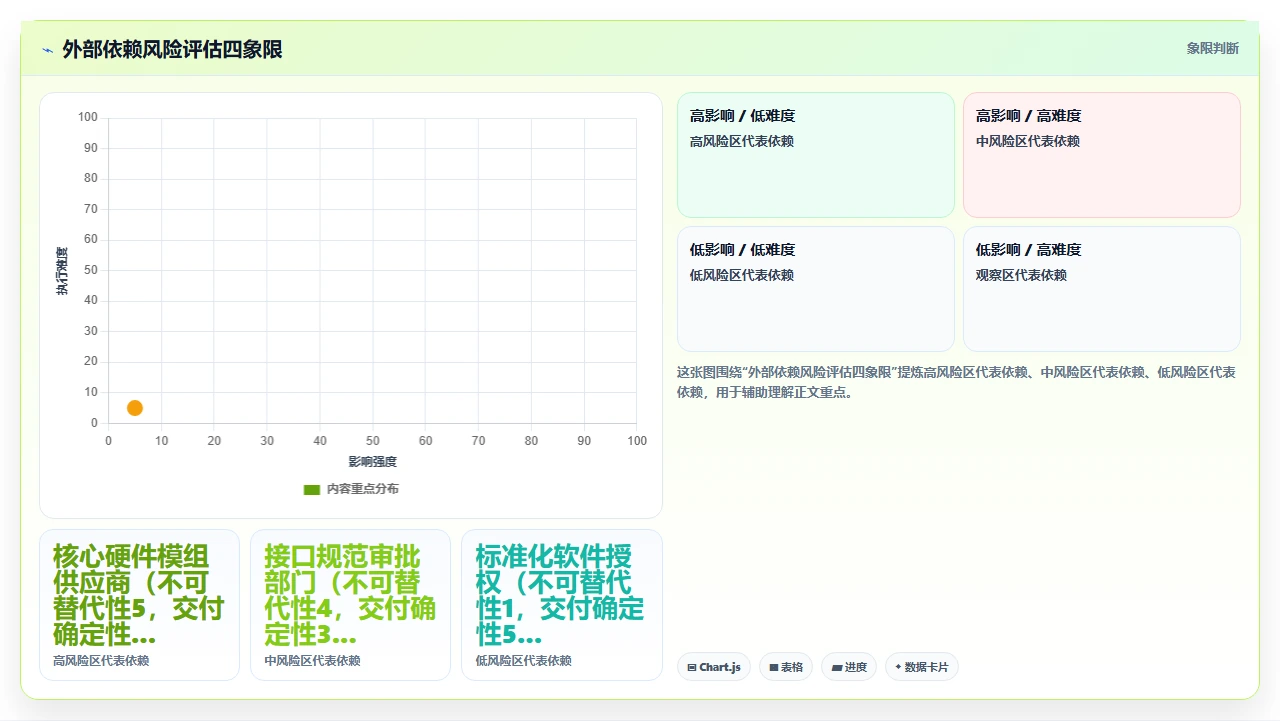Select the 标准化软件授权 data card
Image resolution: width=1280 pixels, height=721 pixels.
562,605
